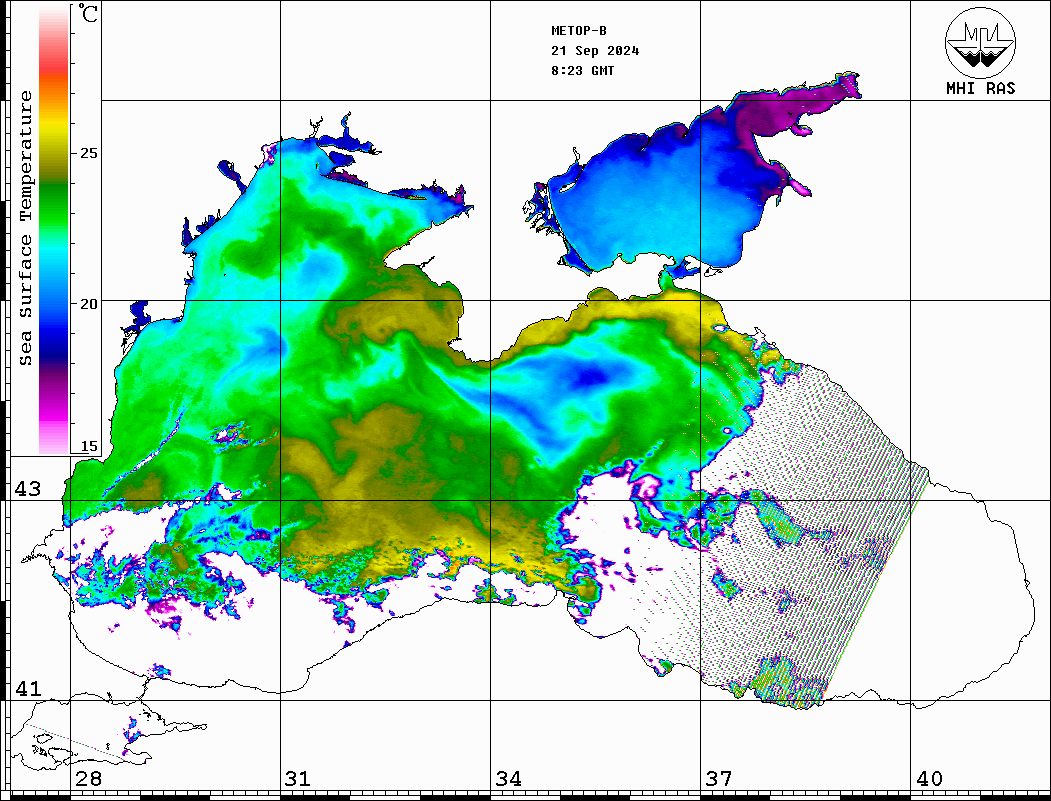
Task: Click the 'Sea Surface Temperature' vertical label
Action: pyautogui.click(x=26, y=228)
